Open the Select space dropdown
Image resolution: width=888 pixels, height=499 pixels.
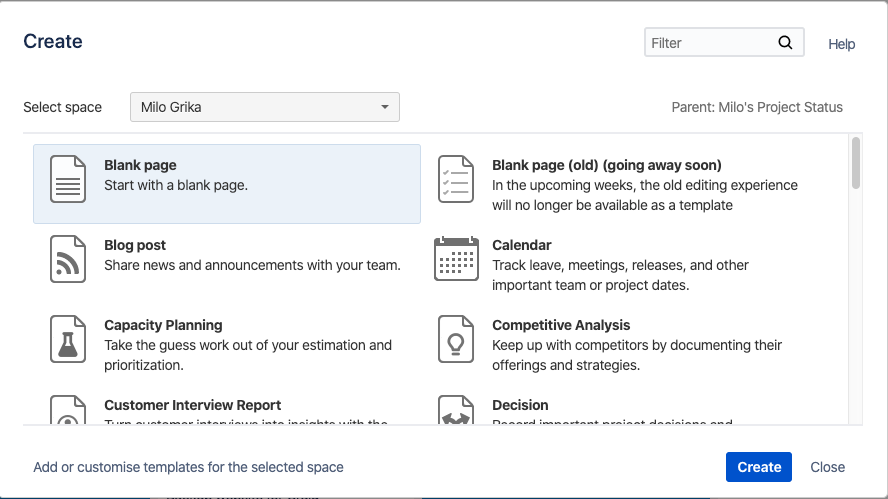pyautogui.click(x=264, y=107)
